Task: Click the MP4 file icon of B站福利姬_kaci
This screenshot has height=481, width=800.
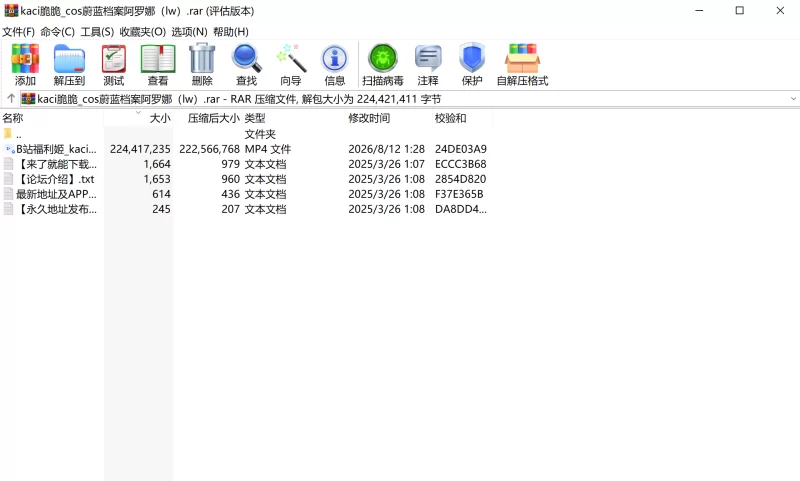Action: coord(9,149)
